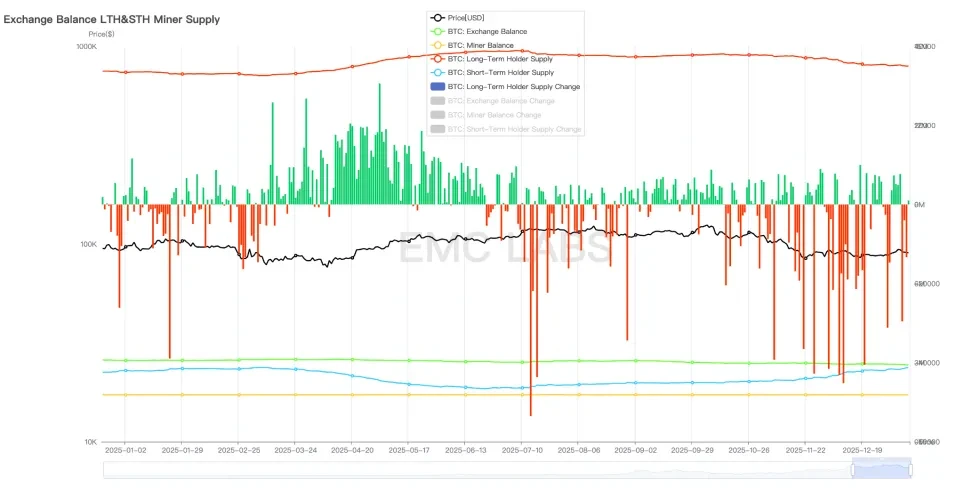Screen dimensions: 964x494
Task: Click the left handle of the zoom slider
Action: [x=852, y=468]
